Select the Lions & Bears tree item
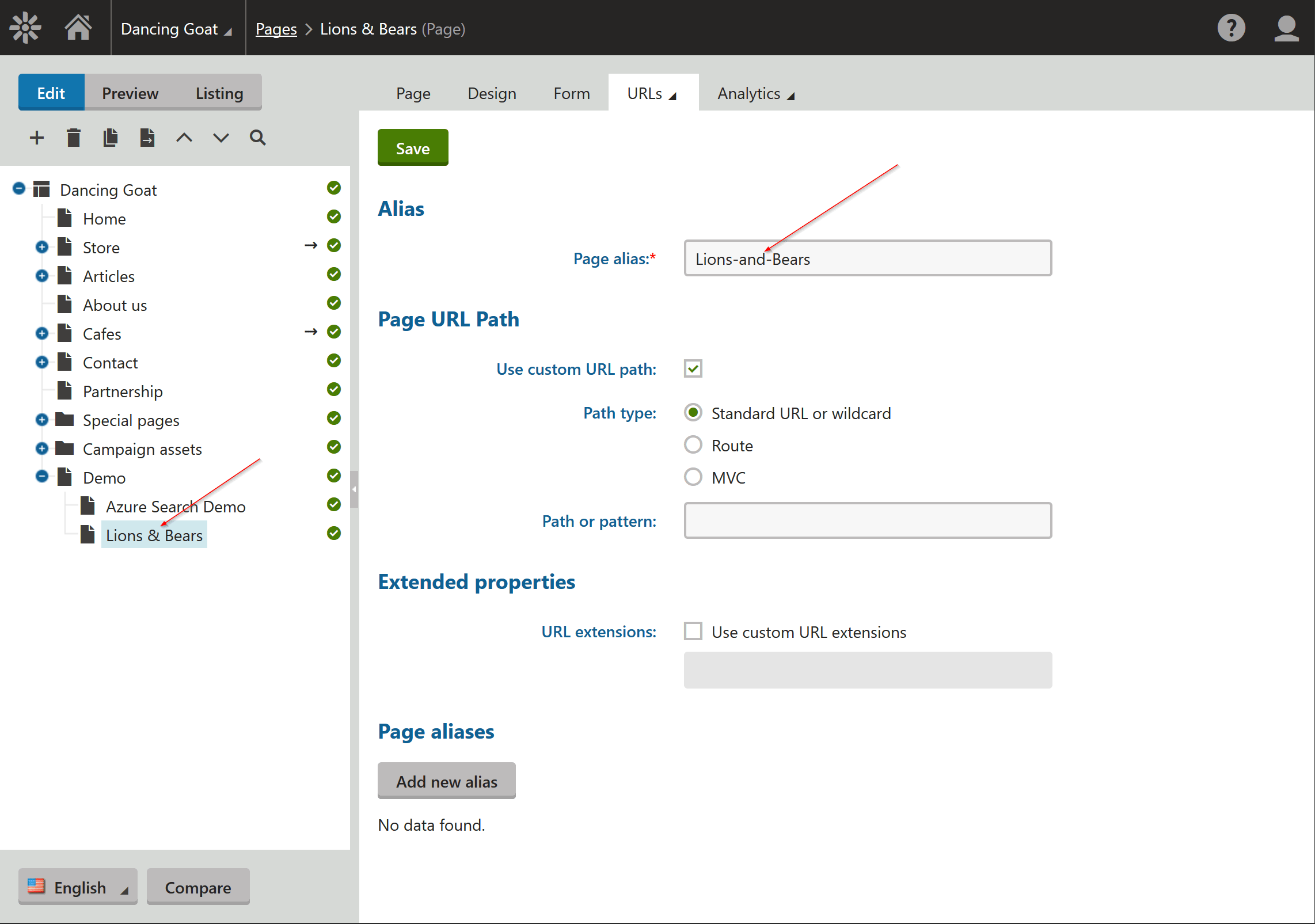The height and width of the screenshot is (924, 1315). (x=154, y=535)
